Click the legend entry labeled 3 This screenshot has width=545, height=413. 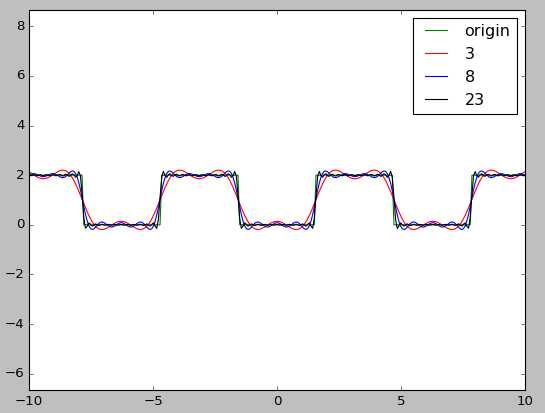point(470,54)
